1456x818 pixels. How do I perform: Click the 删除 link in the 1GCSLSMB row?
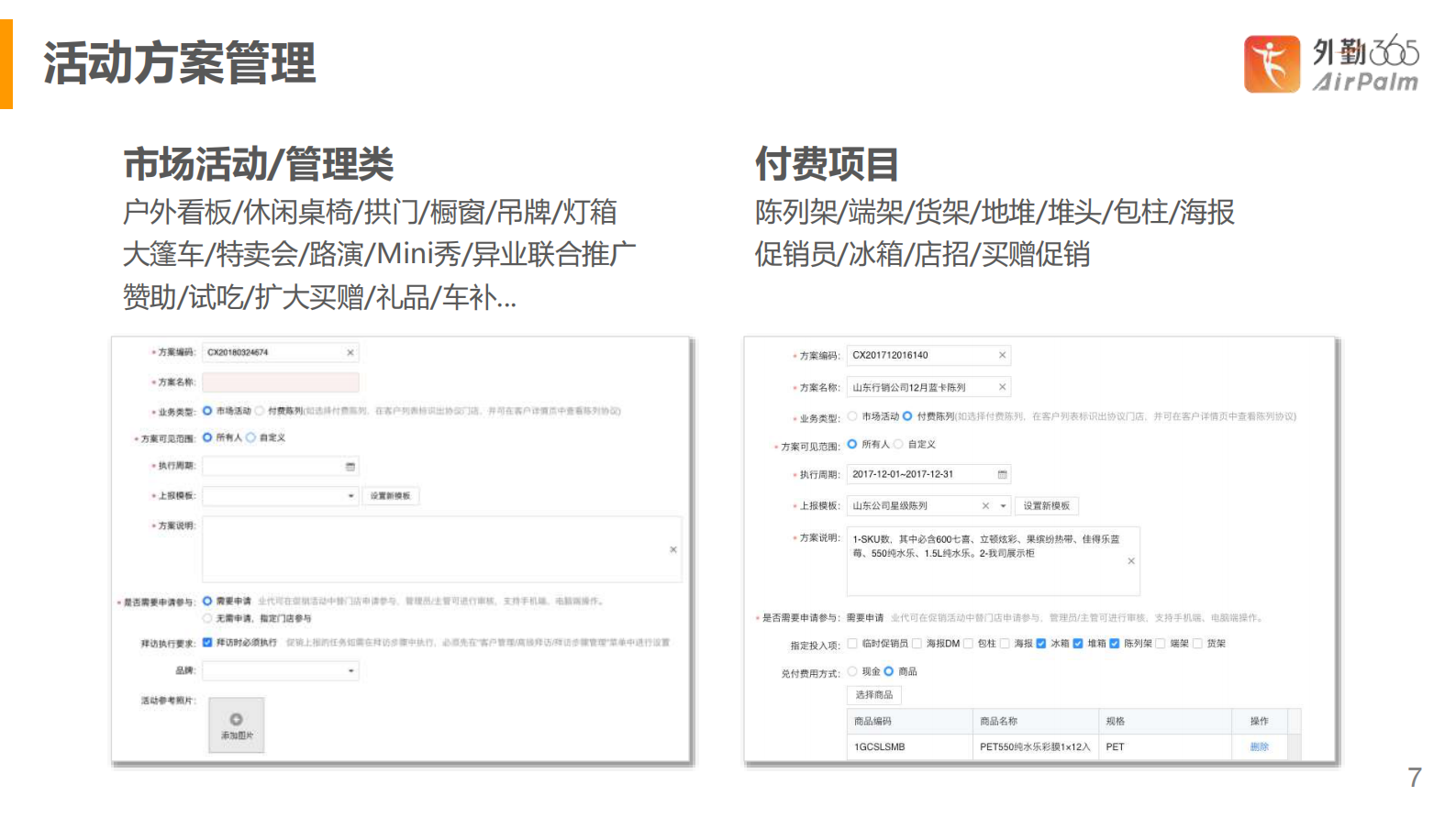[1259, 747]
